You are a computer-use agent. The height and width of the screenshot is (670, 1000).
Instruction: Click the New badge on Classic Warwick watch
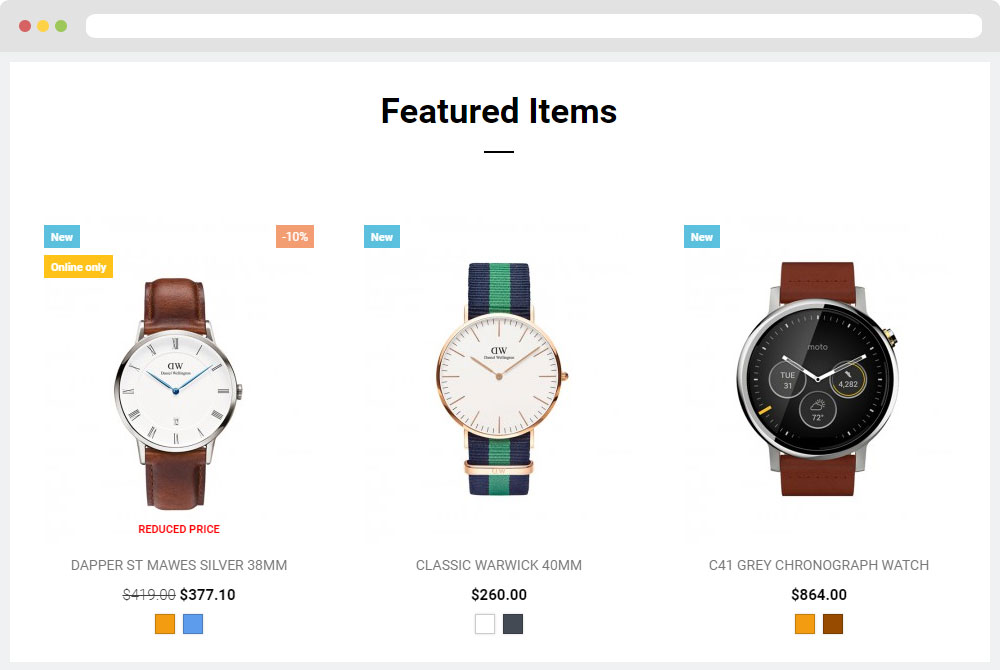click(x=382, y=237)
